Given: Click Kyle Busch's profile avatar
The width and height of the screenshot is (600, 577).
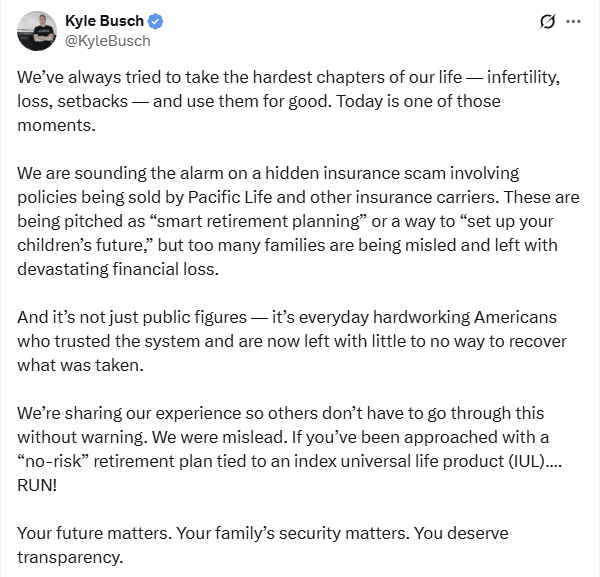Looking at the screenshot, I should coord(35,31).
